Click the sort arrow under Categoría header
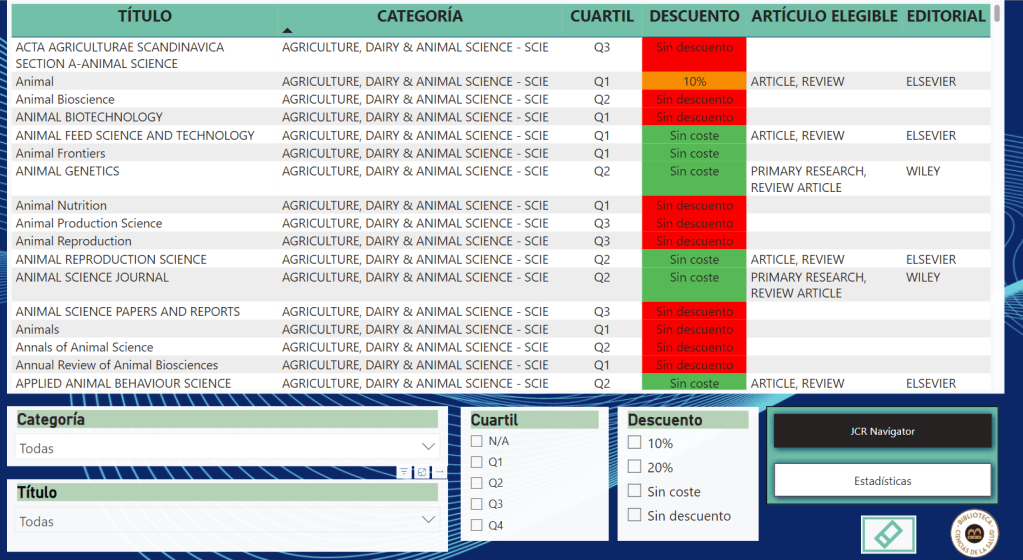 288,31
